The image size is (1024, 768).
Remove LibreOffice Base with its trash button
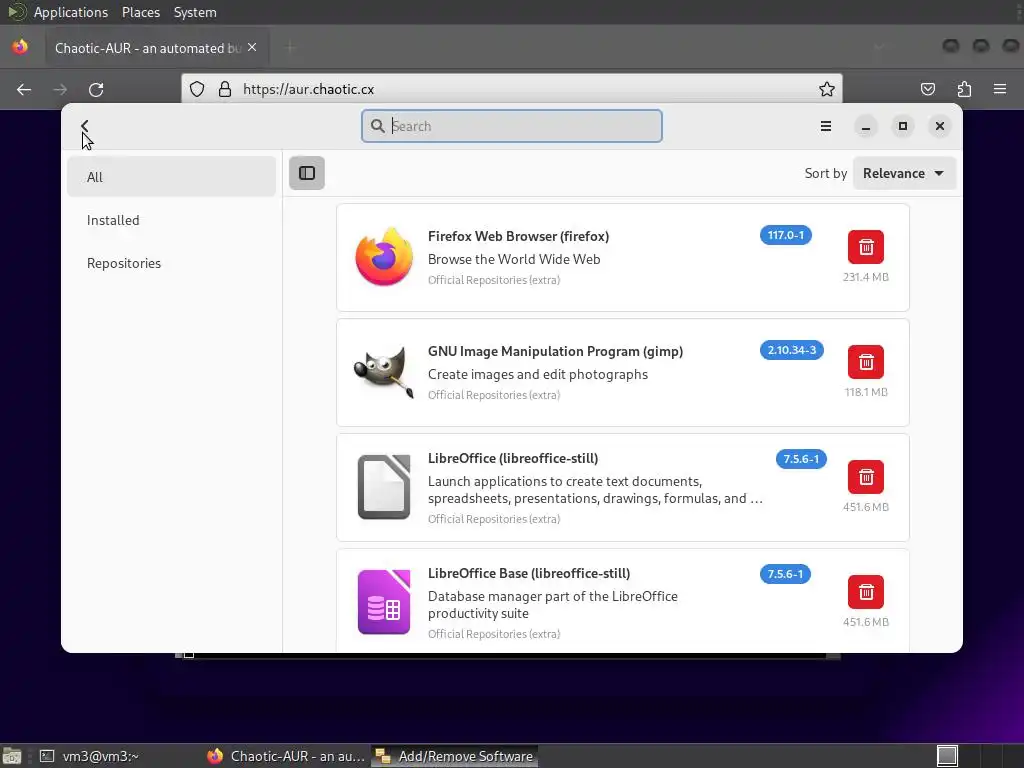[x=866, y=592]
